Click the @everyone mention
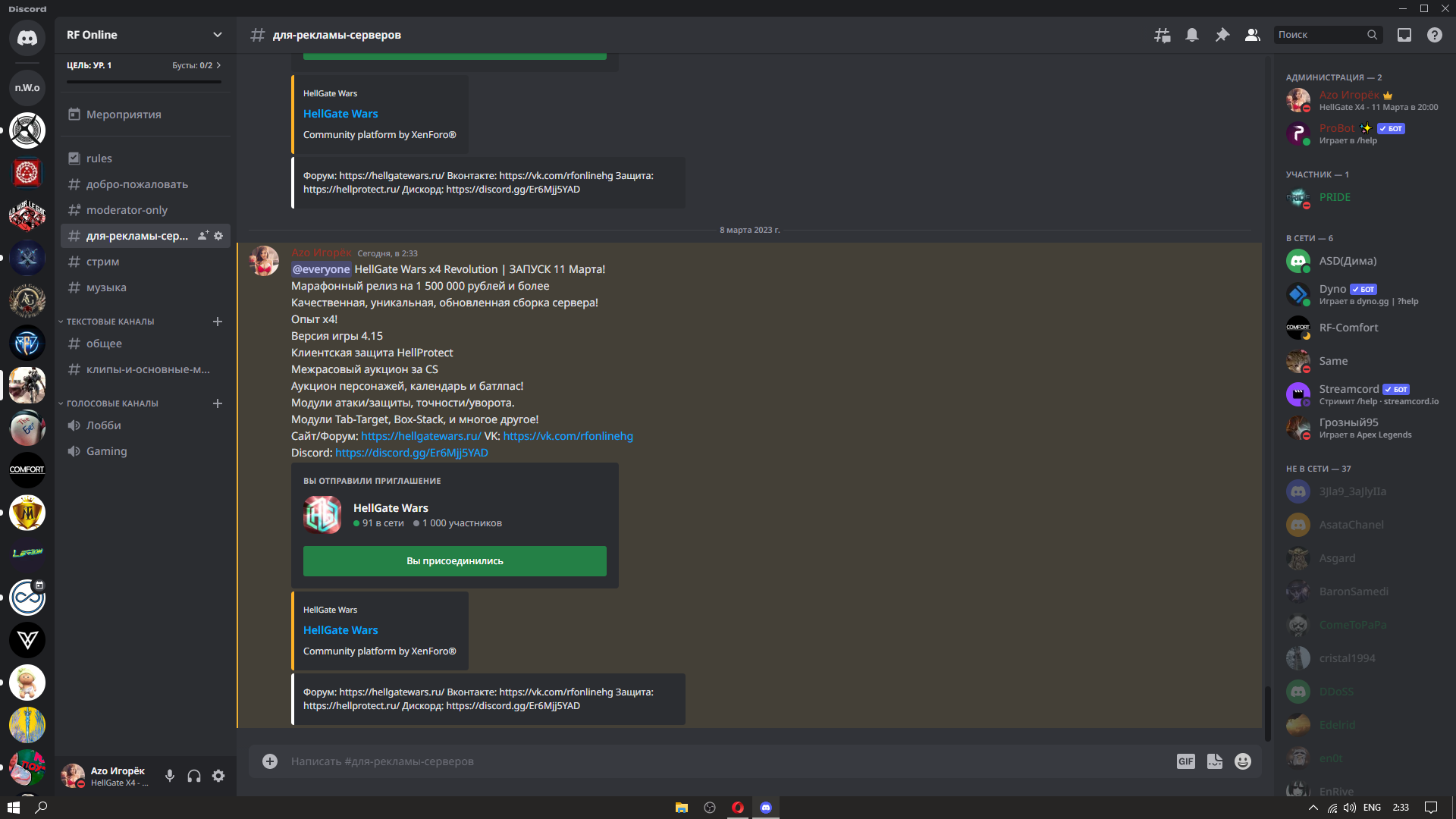Image resolution: width=1456 pixels, height=819 pixels. (321, 269)
